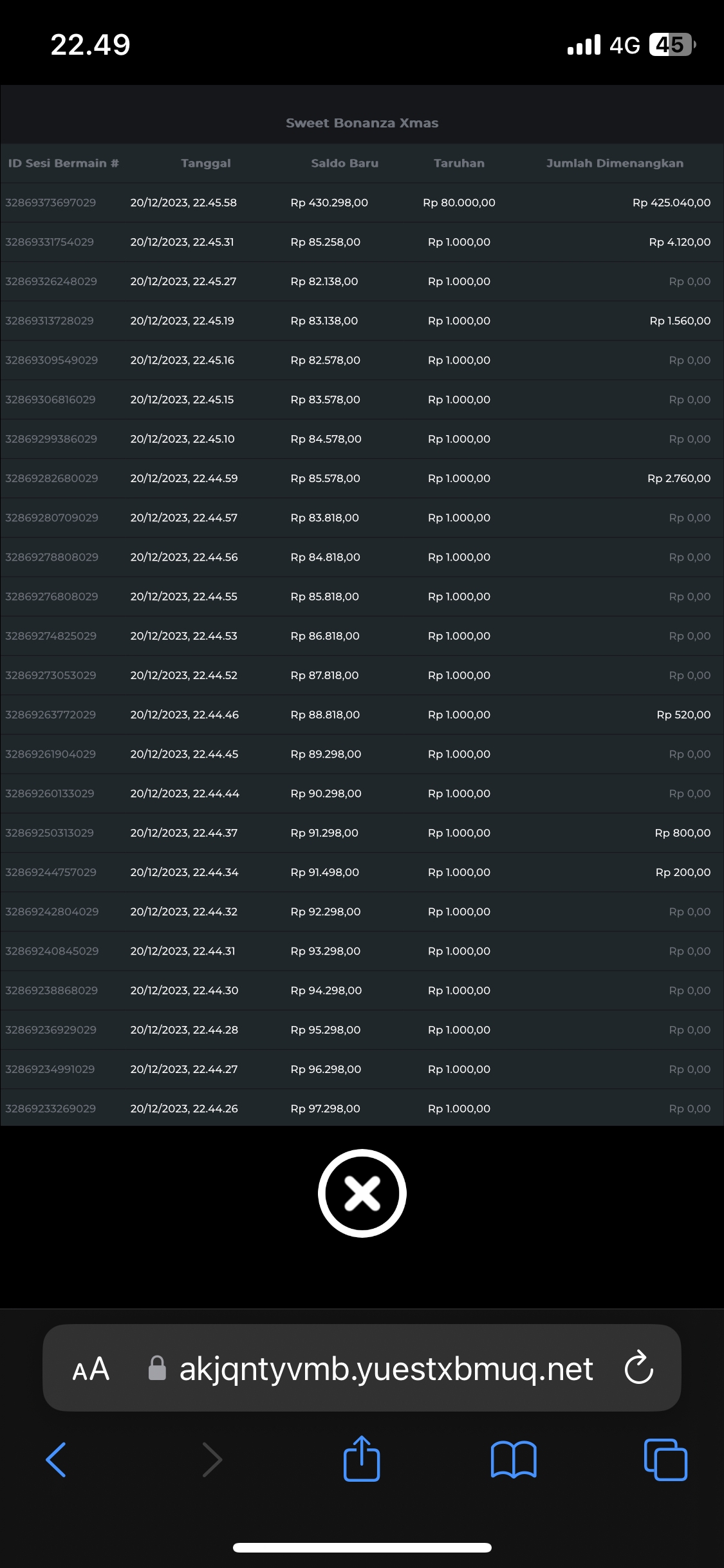Open session ID 32869331754029
Image resolution: width=724 pixels, height=1568 pixels.
click(50, 242)
